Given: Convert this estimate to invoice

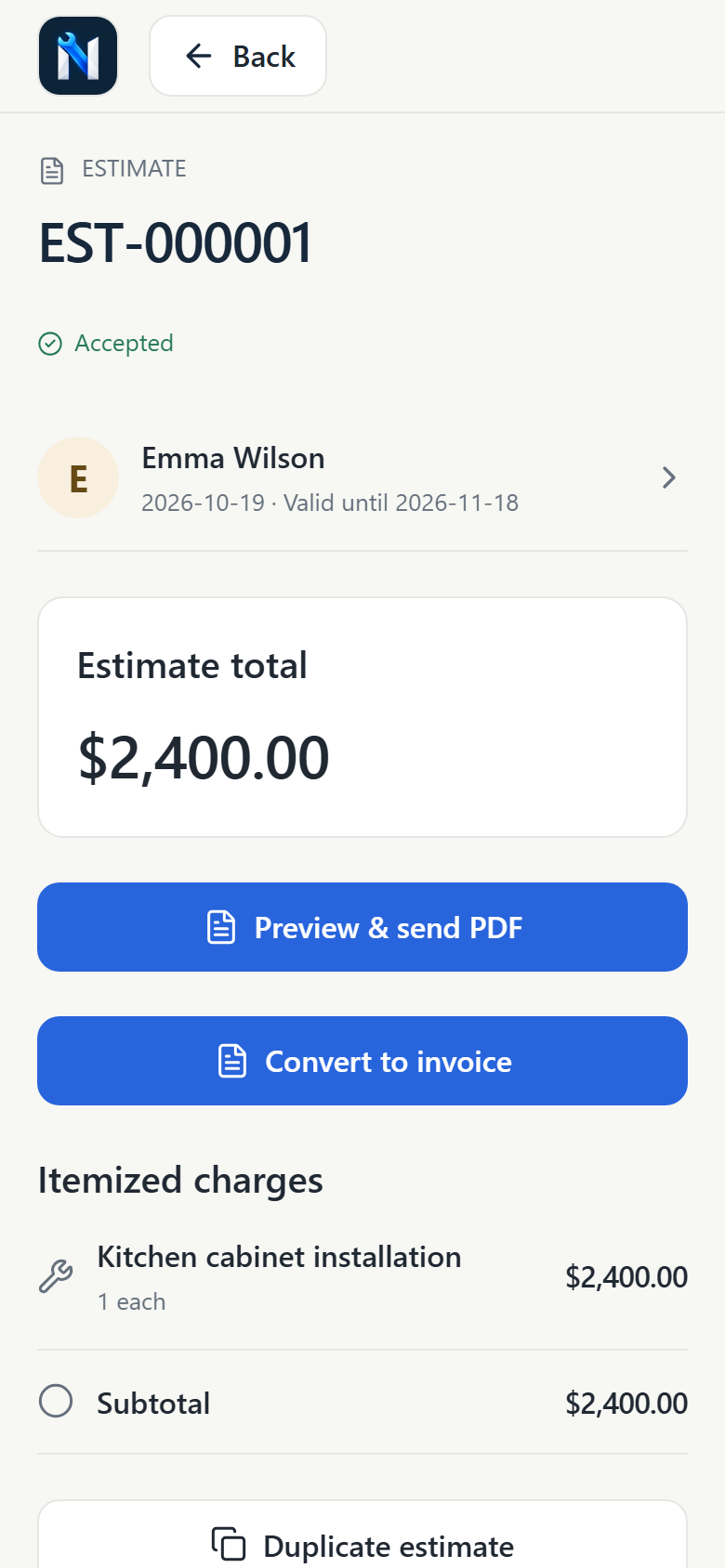Looking at the screenshot, I should click(x=362, y=1061).
